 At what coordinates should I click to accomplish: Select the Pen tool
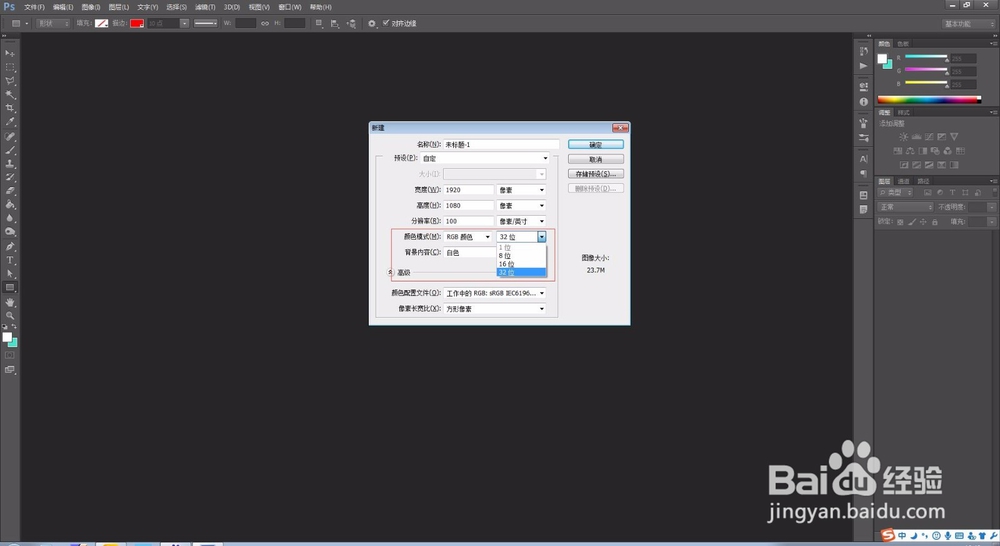pos(10,246)
